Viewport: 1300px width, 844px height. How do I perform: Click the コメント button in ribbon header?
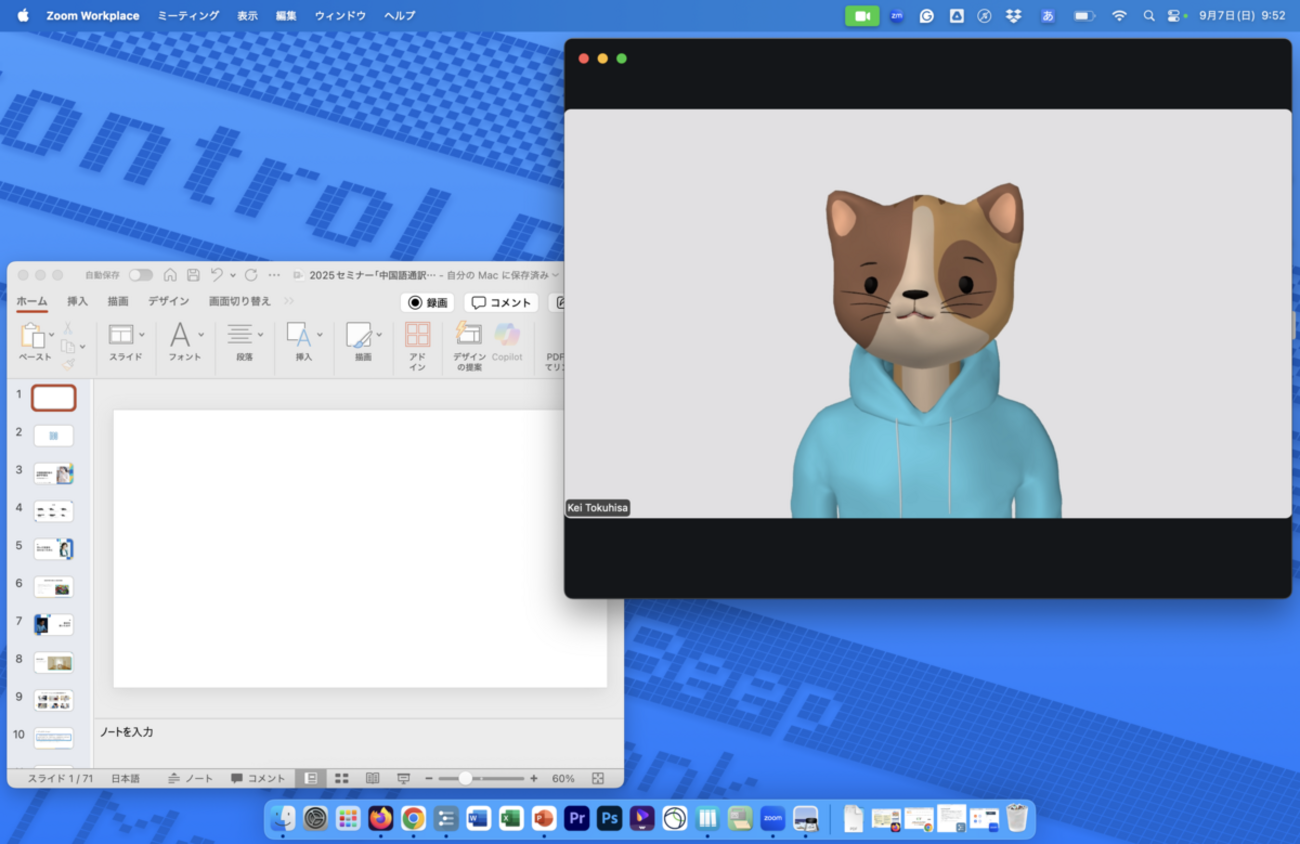[501, 303]
